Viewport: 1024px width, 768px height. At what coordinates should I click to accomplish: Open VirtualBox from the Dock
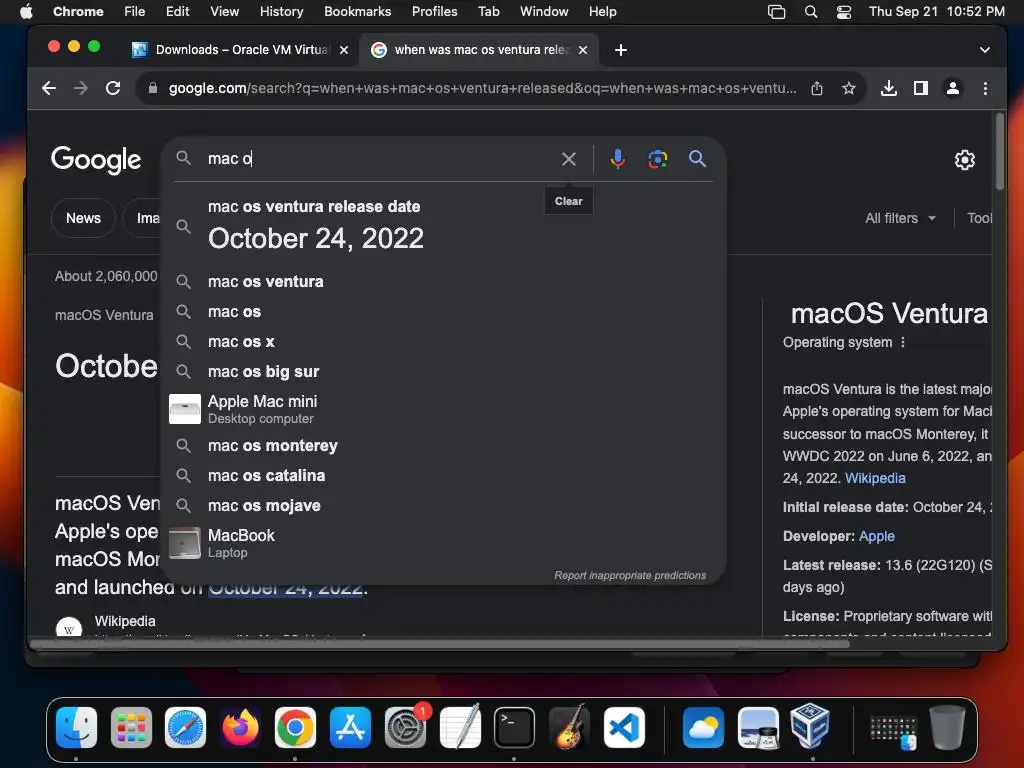pyautogui.click(x=810, y=726)
